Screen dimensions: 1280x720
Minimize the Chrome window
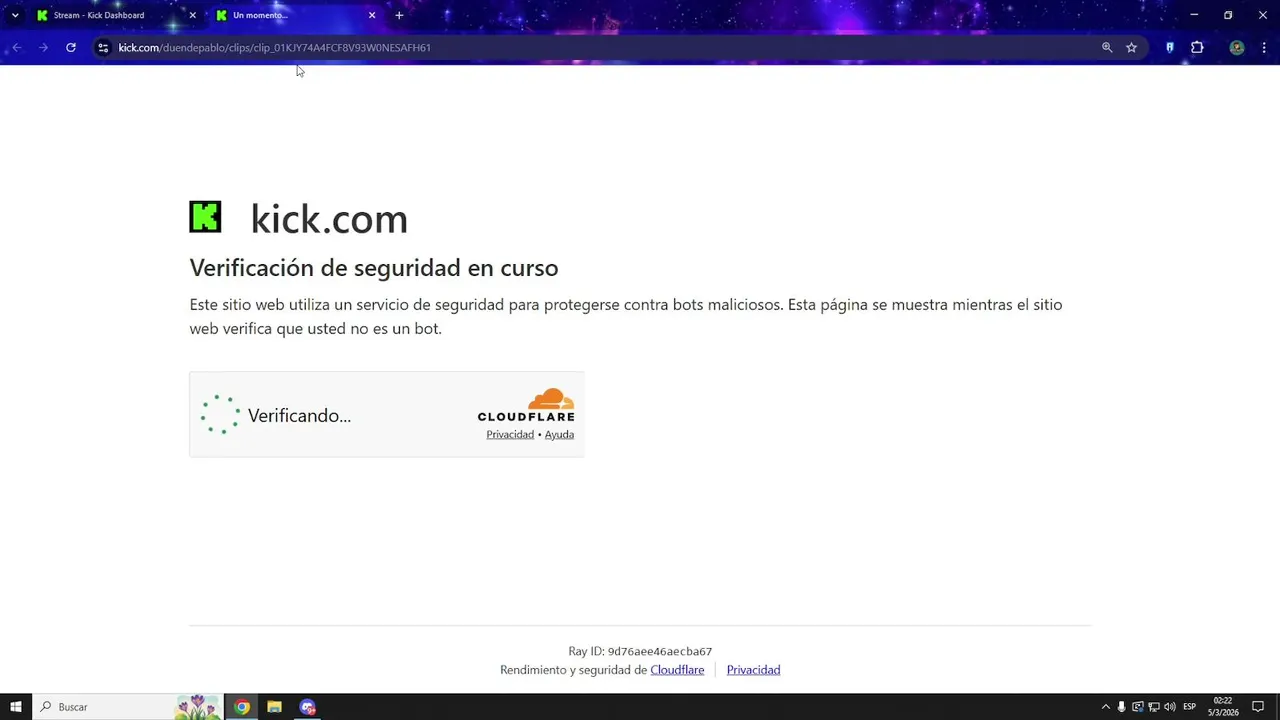[1194, 15]
